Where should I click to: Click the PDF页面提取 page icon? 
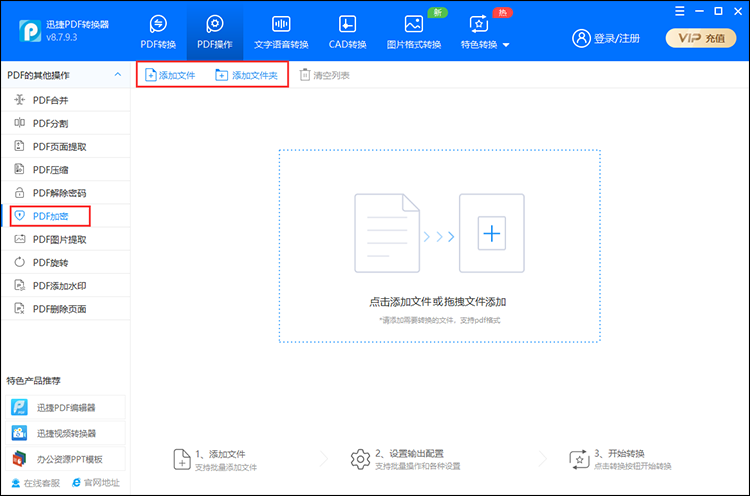(x=19, y=145)
